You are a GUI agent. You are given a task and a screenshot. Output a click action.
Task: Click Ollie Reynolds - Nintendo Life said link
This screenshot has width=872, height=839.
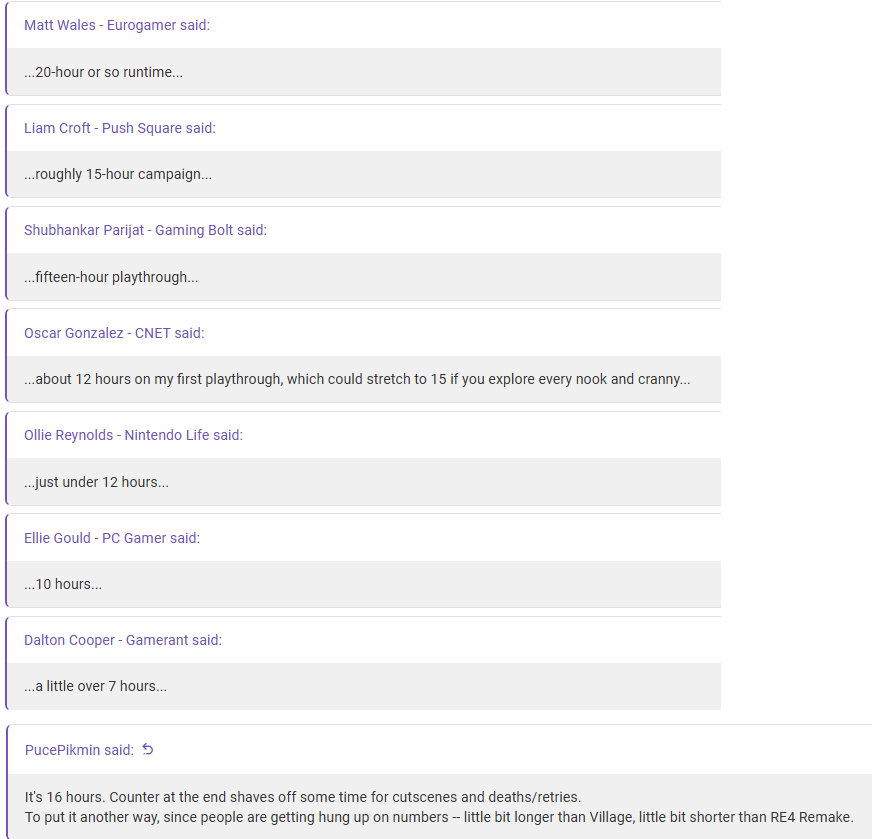pos(133,435)
